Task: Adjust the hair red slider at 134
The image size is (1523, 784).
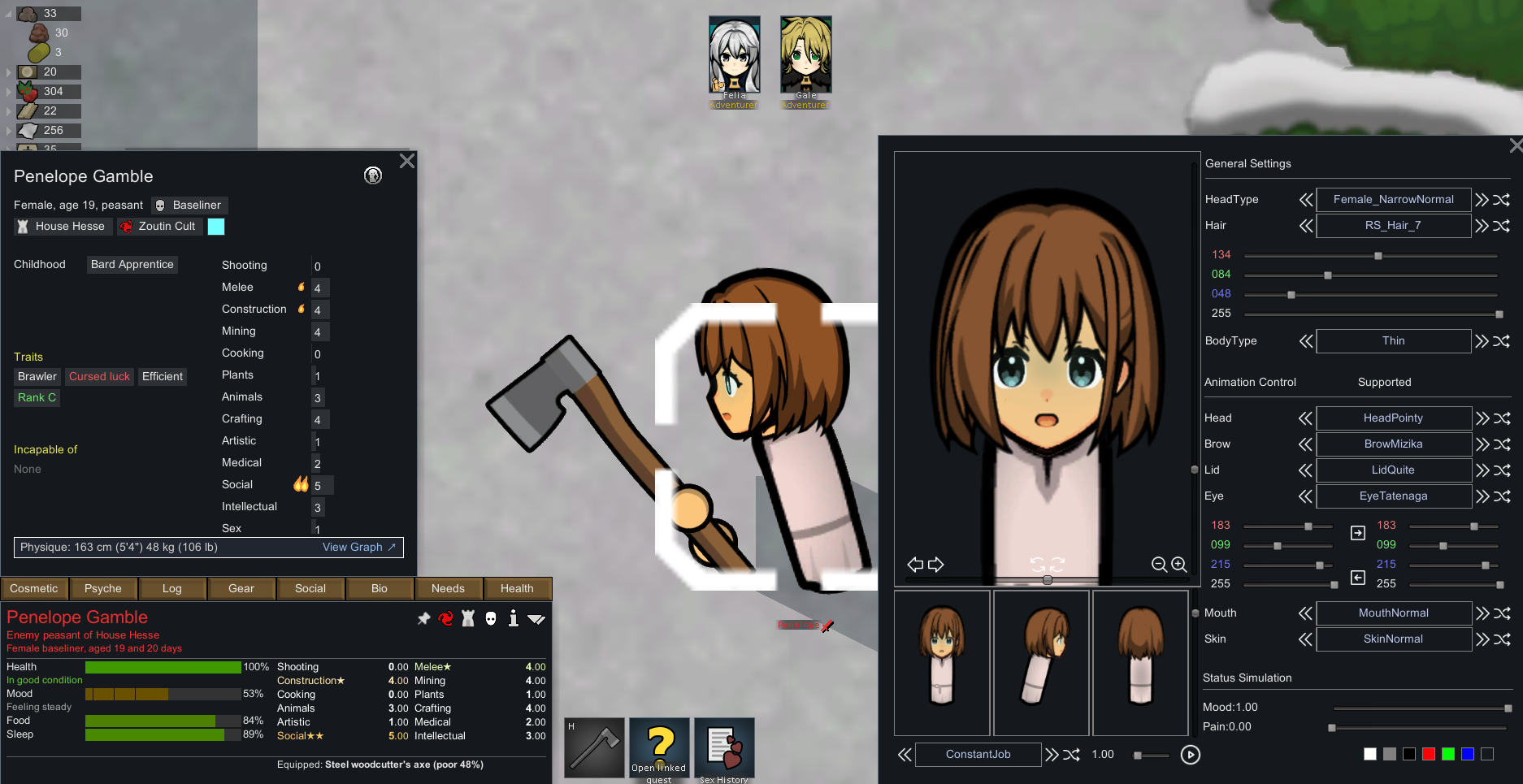Action: coord(1371,256)
